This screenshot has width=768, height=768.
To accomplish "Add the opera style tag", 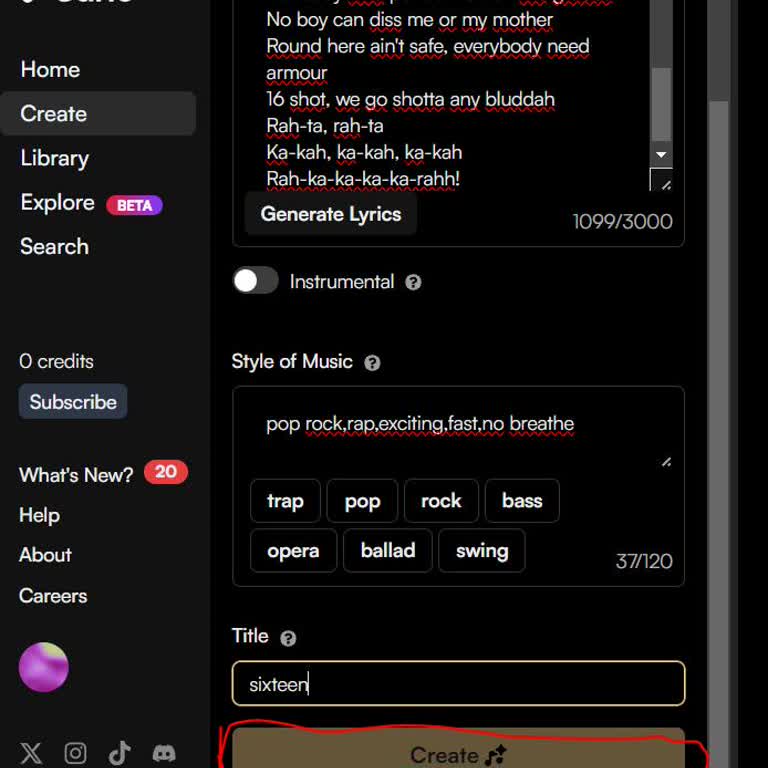I will coord(293,551).
